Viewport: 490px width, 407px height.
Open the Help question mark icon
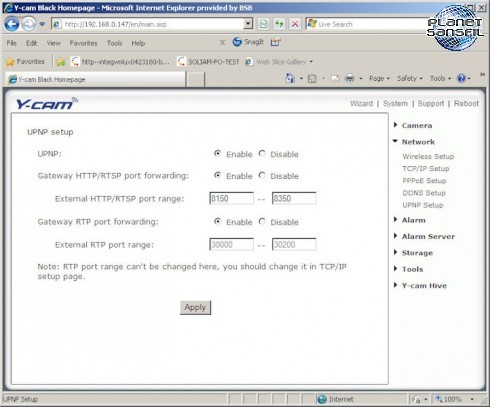pyautogui.click(x=461, y=79)
